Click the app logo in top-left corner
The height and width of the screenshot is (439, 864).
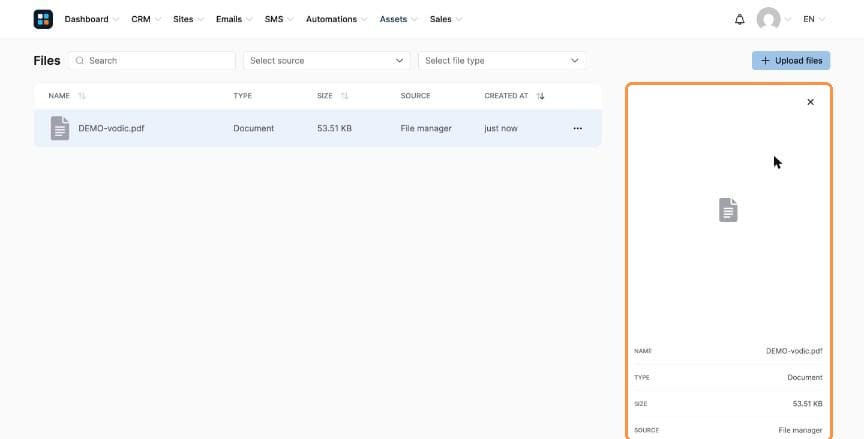[43, 19]
